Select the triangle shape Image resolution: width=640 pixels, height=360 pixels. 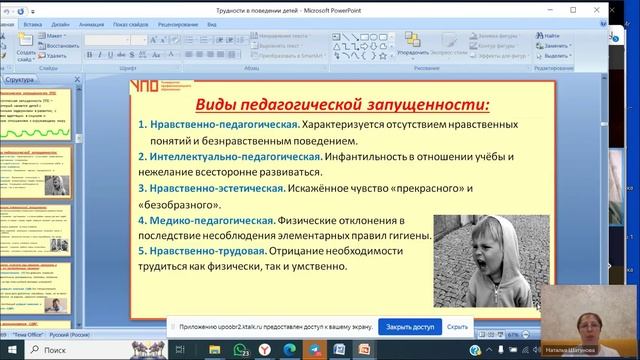coord(336,47)
